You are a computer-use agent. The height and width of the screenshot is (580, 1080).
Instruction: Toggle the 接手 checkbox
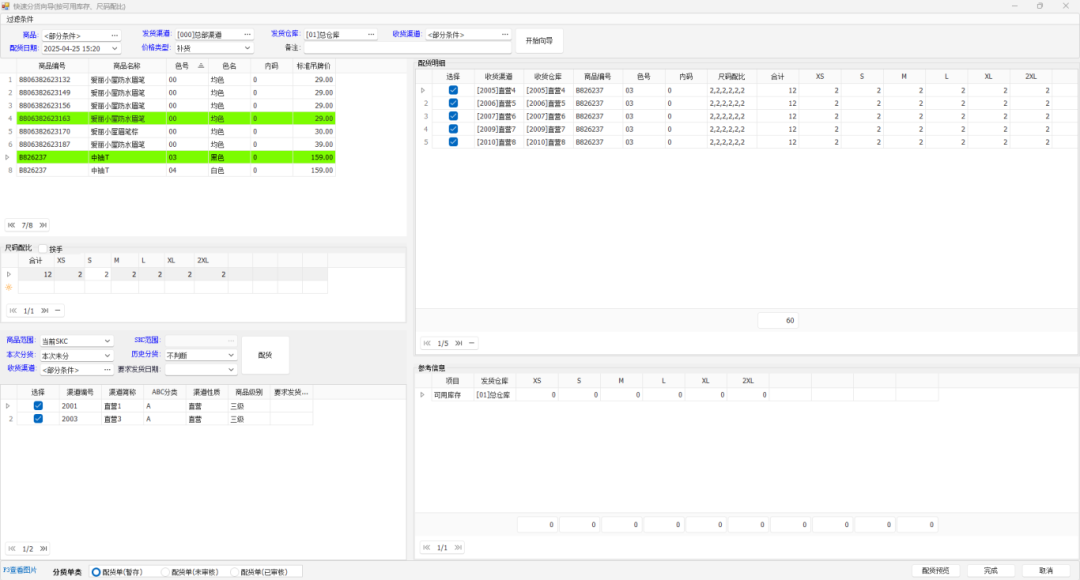pyautogui.click(x=43, y=249)
